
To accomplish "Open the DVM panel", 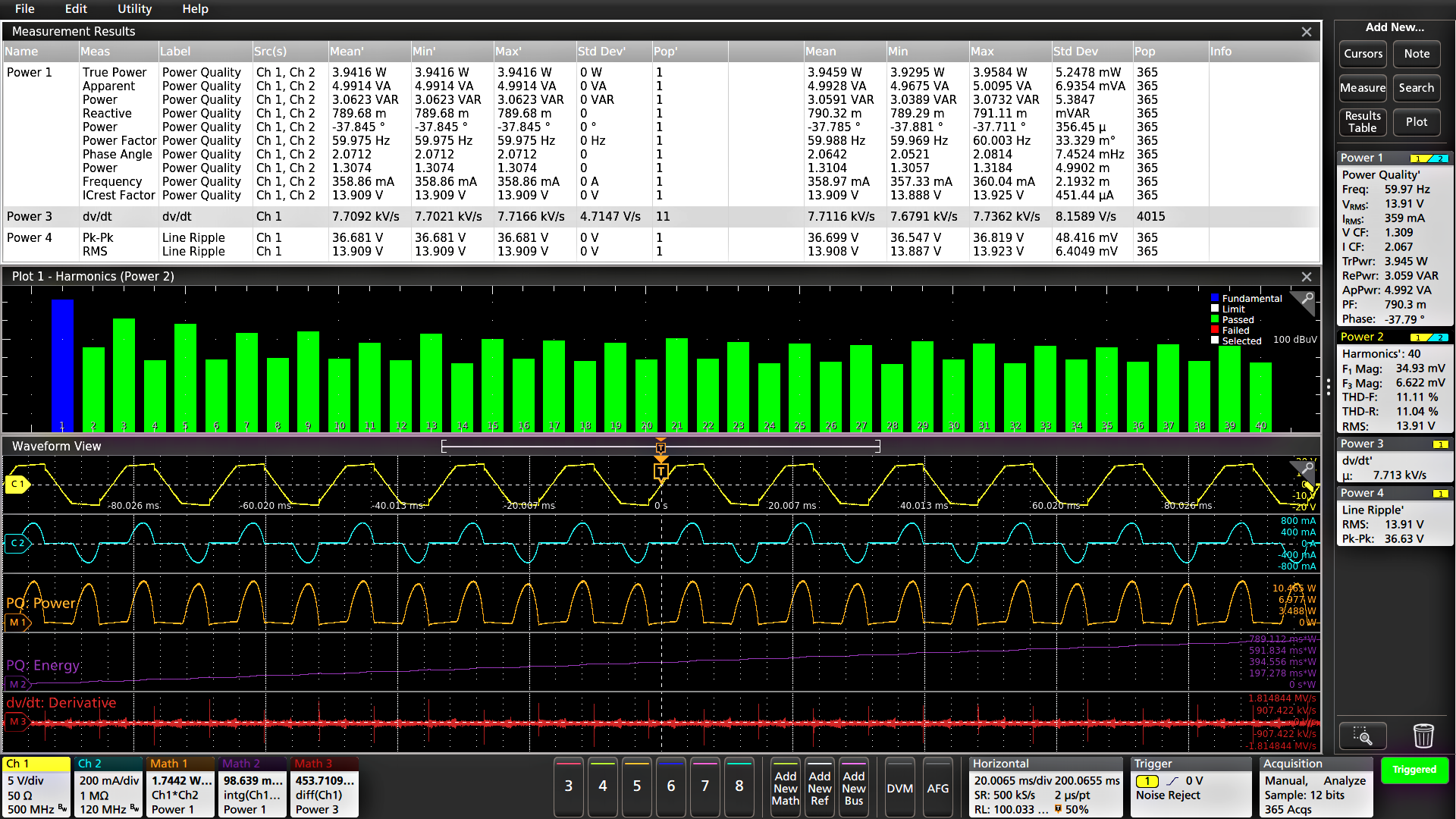I will click(x=899, y=787).
